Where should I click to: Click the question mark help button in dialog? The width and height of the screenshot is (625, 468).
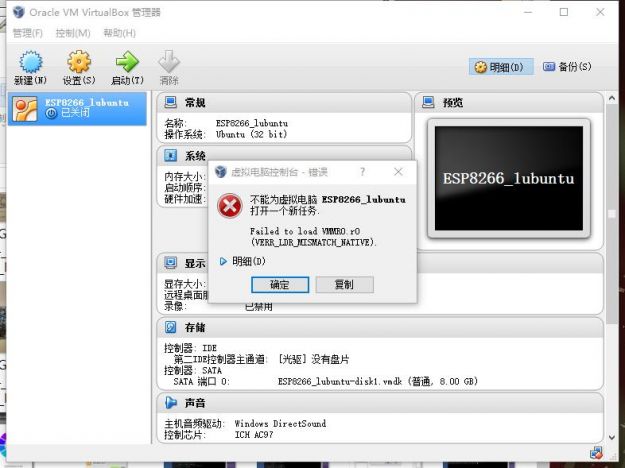click(x=362, y=172)
